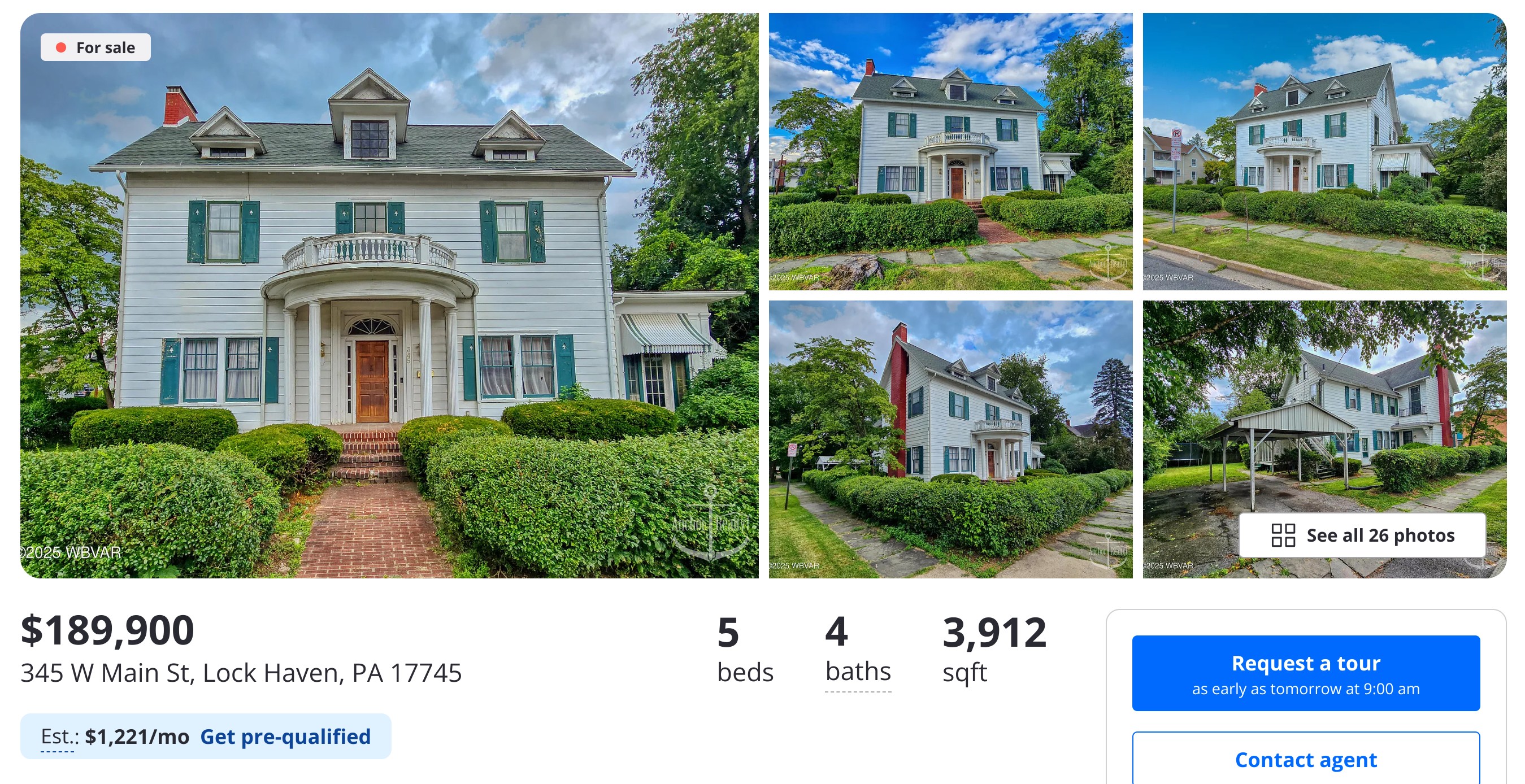
Task: Click the photo grid icon
Action: (x=1283, y=535)
